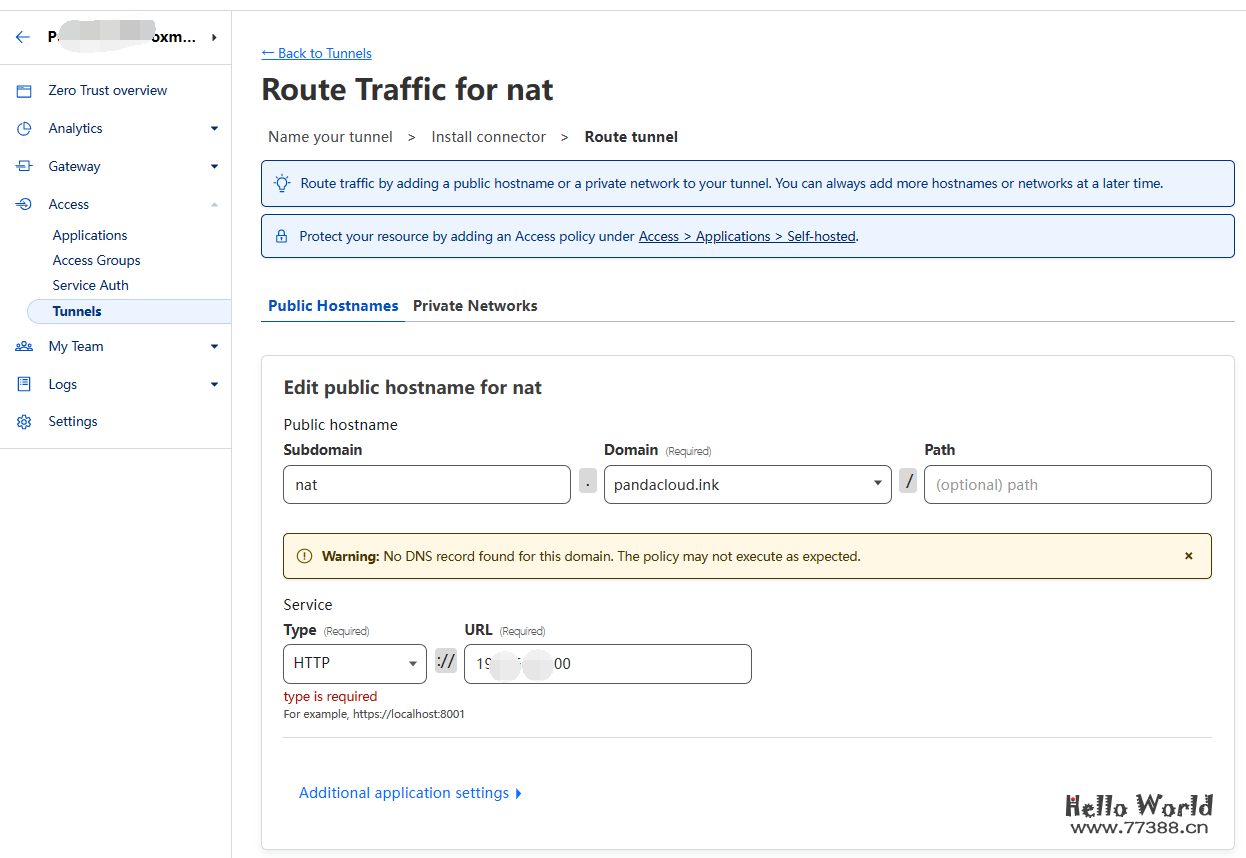Click the Subdomain input field containing nat
This screenshot has width=1246, height=858.
427,485
